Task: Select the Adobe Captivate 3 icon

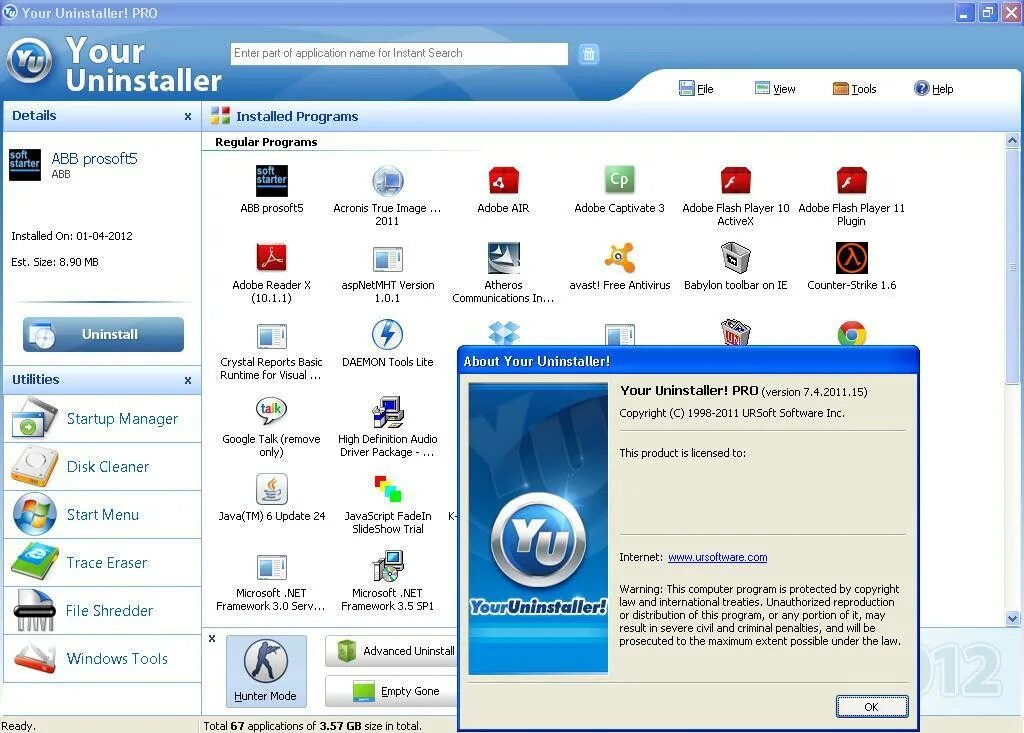Action: click(x=619, y=180)
